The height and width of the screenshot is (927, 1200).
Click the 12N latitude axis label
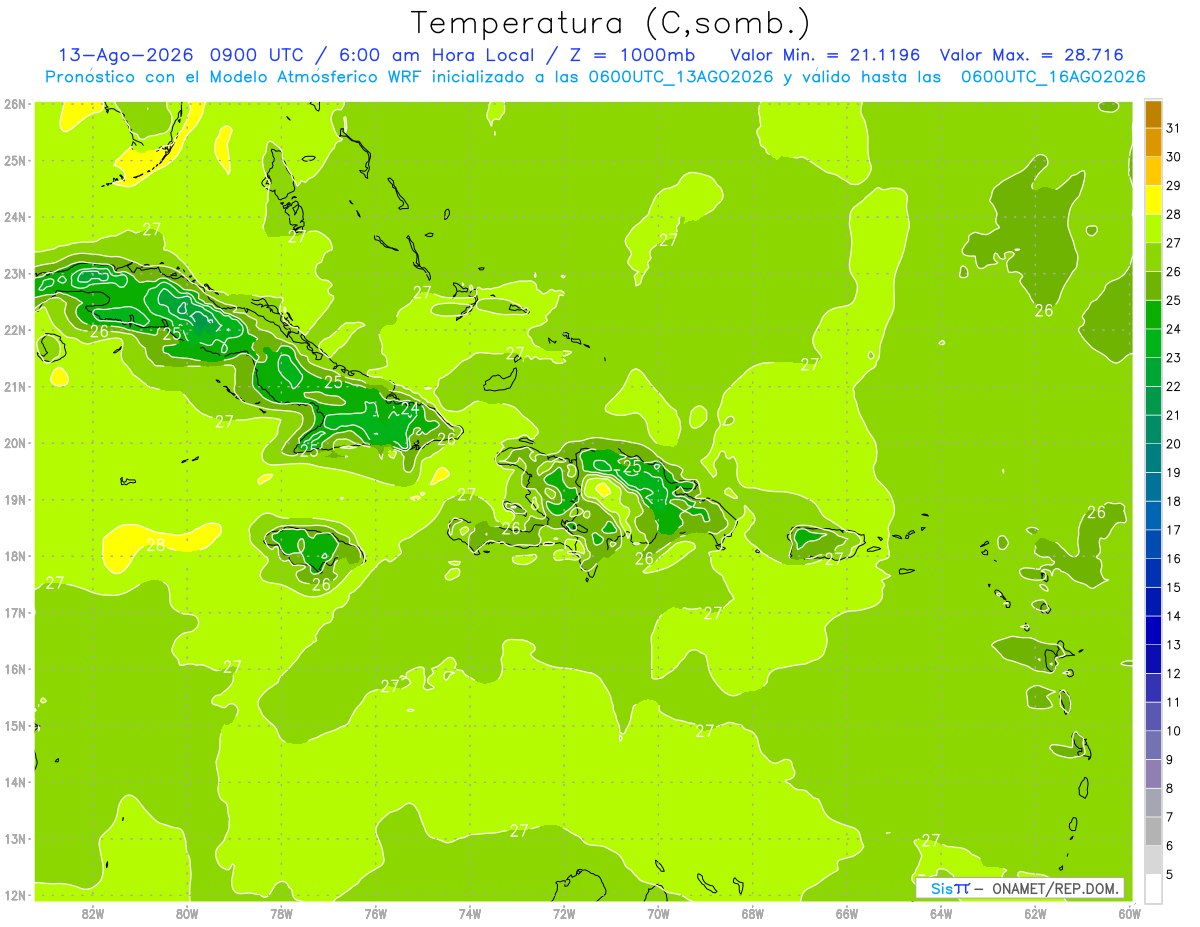click(15, 895)
